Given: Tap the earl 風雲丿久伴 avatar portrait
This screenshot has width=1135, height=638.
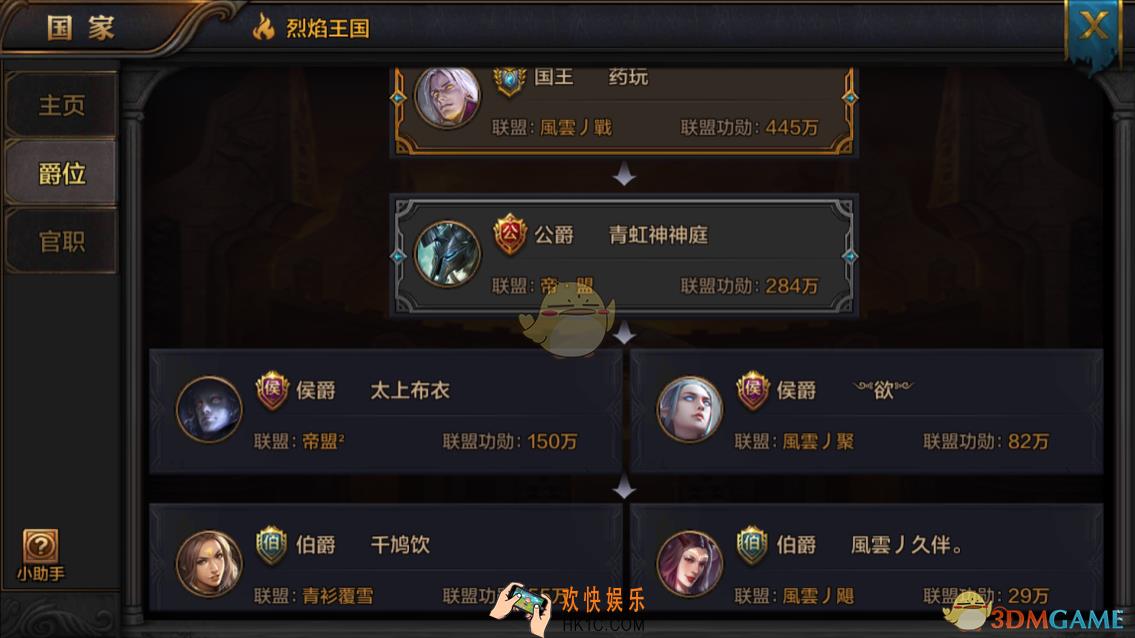Looking at the screenshot, I should click(x=689, y=564).
